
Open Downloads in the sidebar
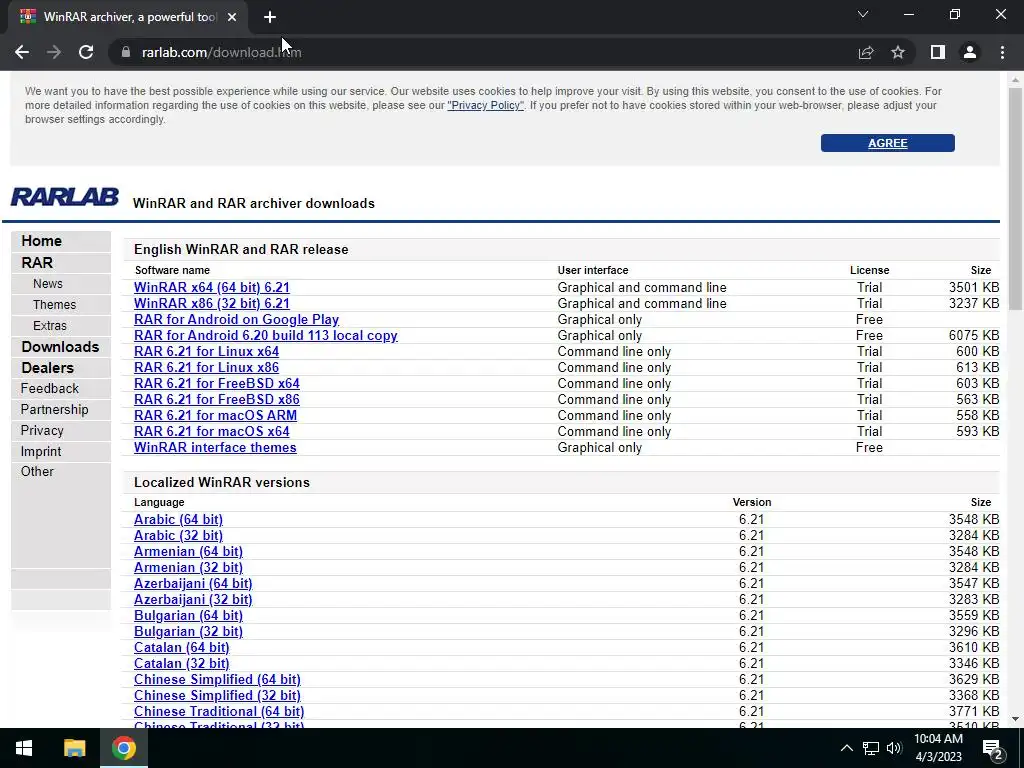click(60, 347)
